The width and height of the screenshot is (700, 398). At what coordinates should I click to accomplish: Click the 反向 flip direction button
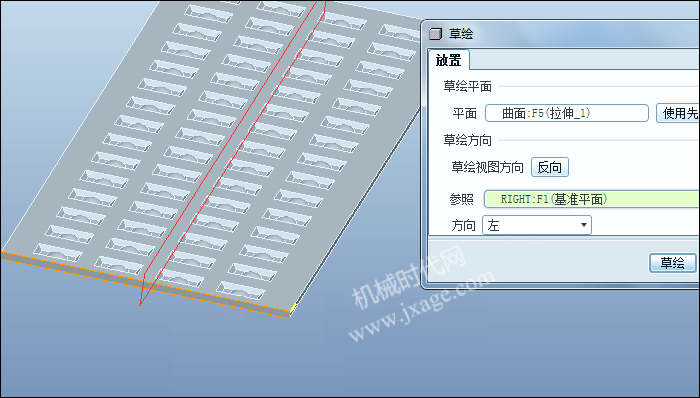(550, 167)
